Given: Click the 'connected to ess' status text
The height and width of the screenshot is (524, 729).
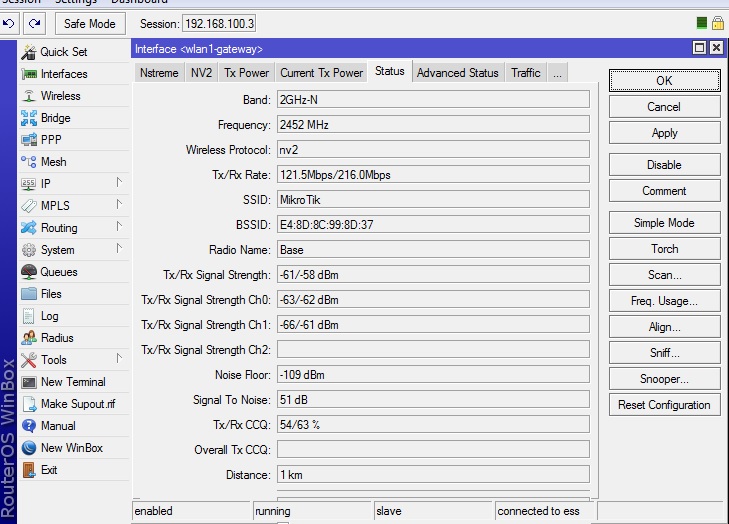Looking at the screenshot, I should tap(538, 511).
